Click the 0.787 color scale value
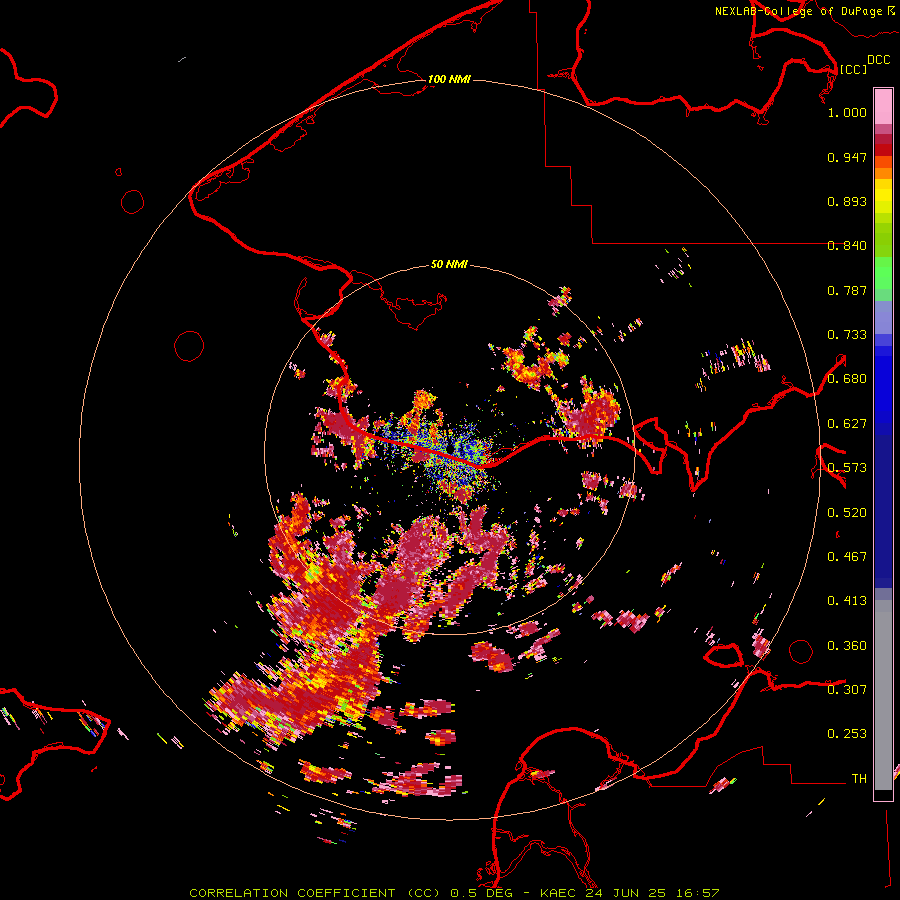This screenshot has height=900, width=900. point(847,290)
